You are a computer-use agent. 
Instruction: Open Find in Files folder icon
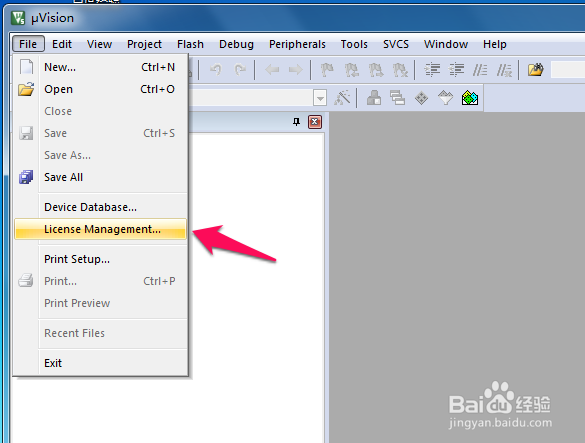[x=536, y=70]
